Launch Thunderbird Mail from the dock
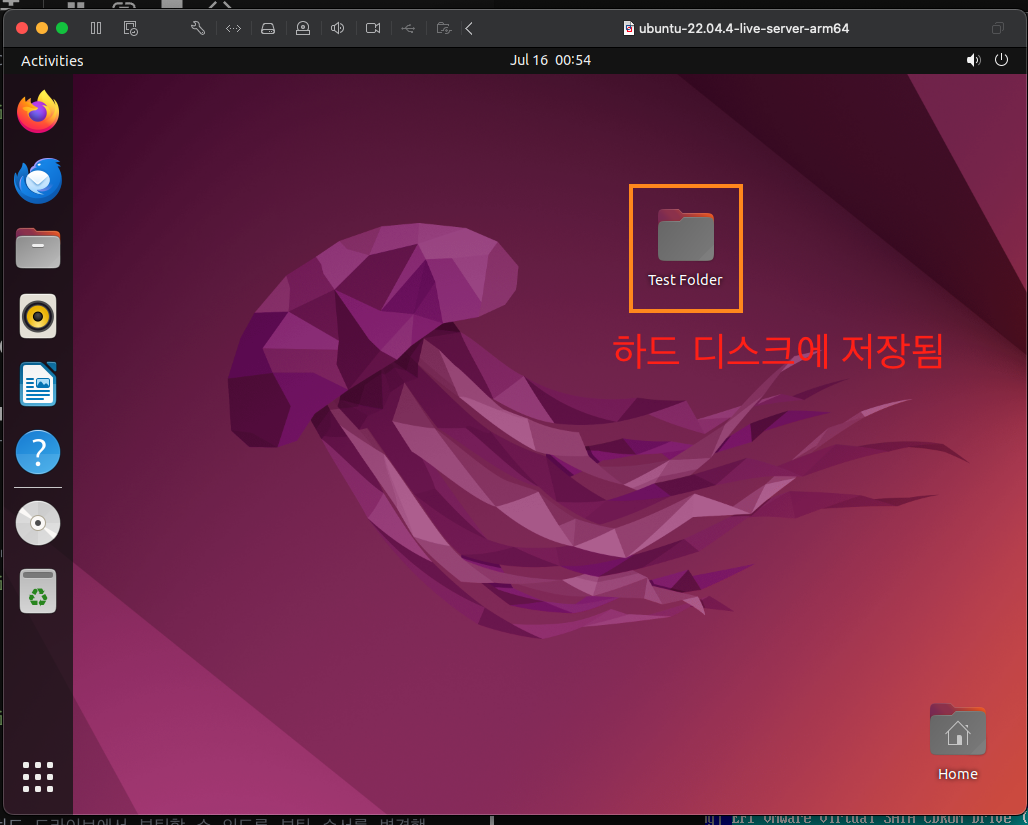This screenshot has height=825, width=1028. (38, 180)
